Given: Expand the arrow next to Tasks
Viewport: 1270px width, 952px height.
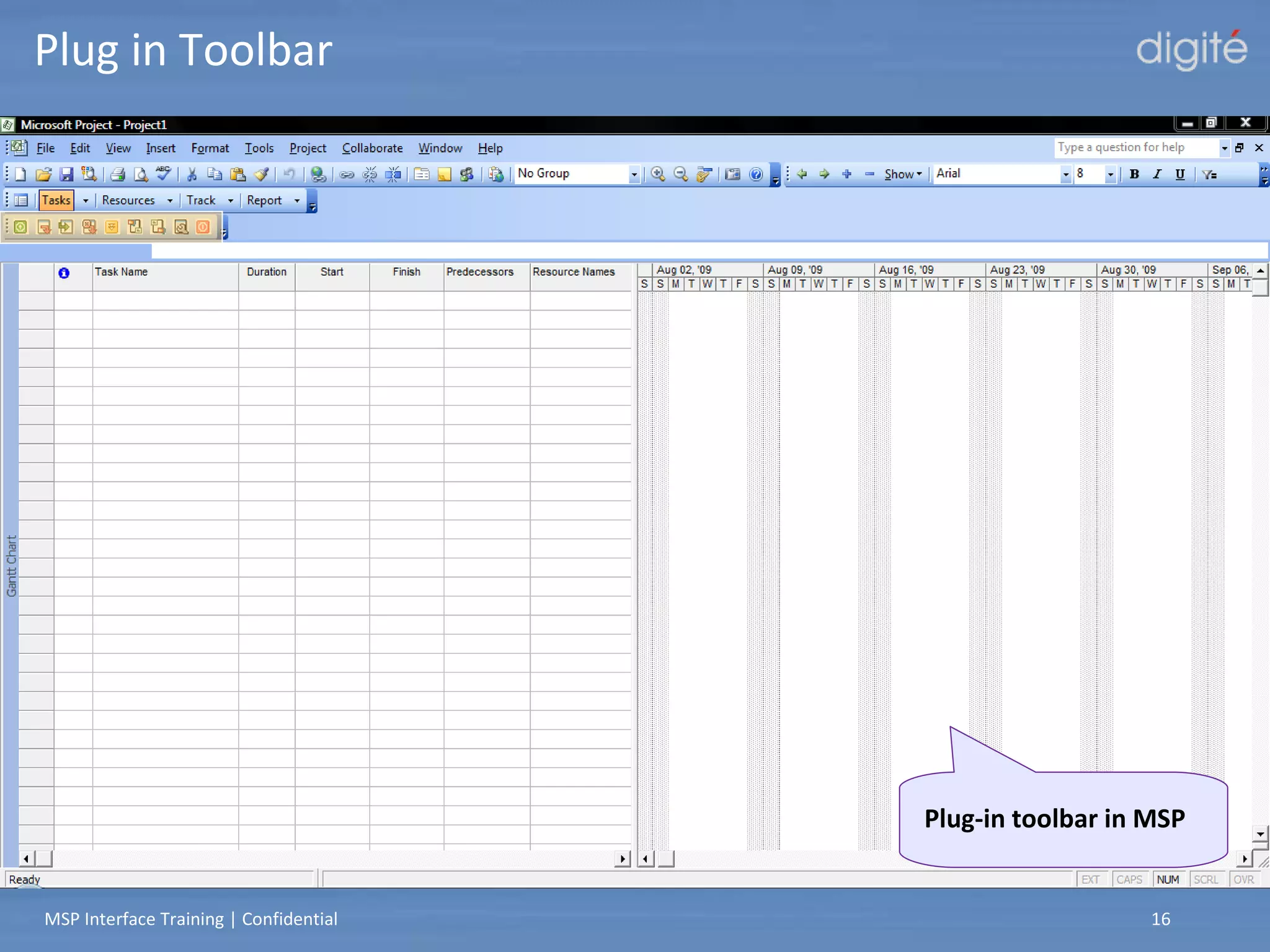Looking at the screenshot, I should (x=86, y=201).
